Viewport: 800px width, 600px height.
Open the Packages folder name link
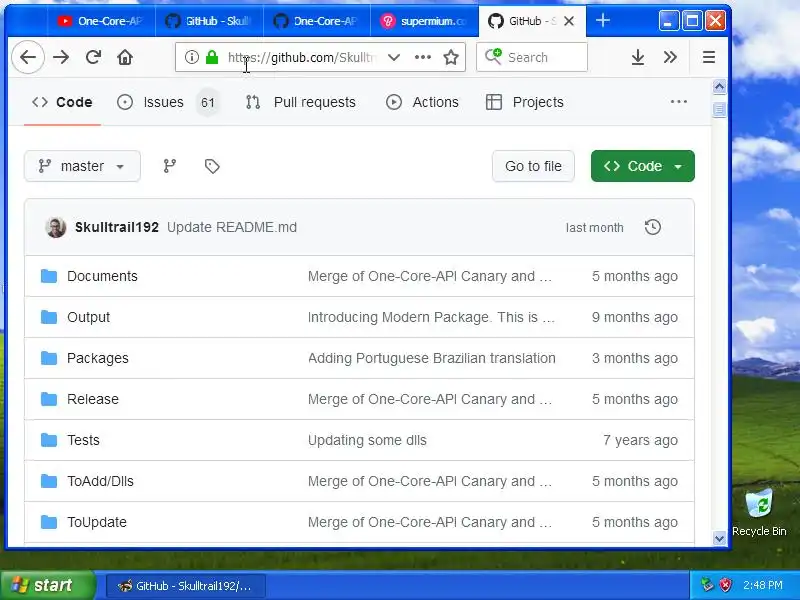click(x=97, y=358)
